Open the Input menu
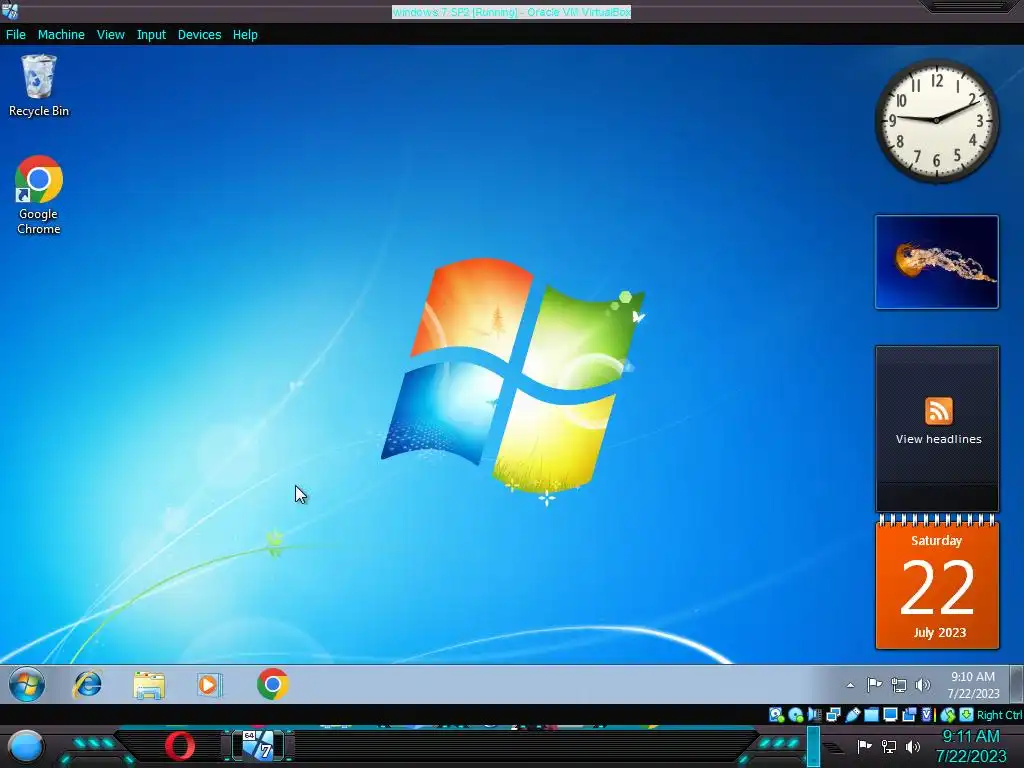Image resolution: width=1024 pixels, height=768 pixels. (x=151, y=35)
